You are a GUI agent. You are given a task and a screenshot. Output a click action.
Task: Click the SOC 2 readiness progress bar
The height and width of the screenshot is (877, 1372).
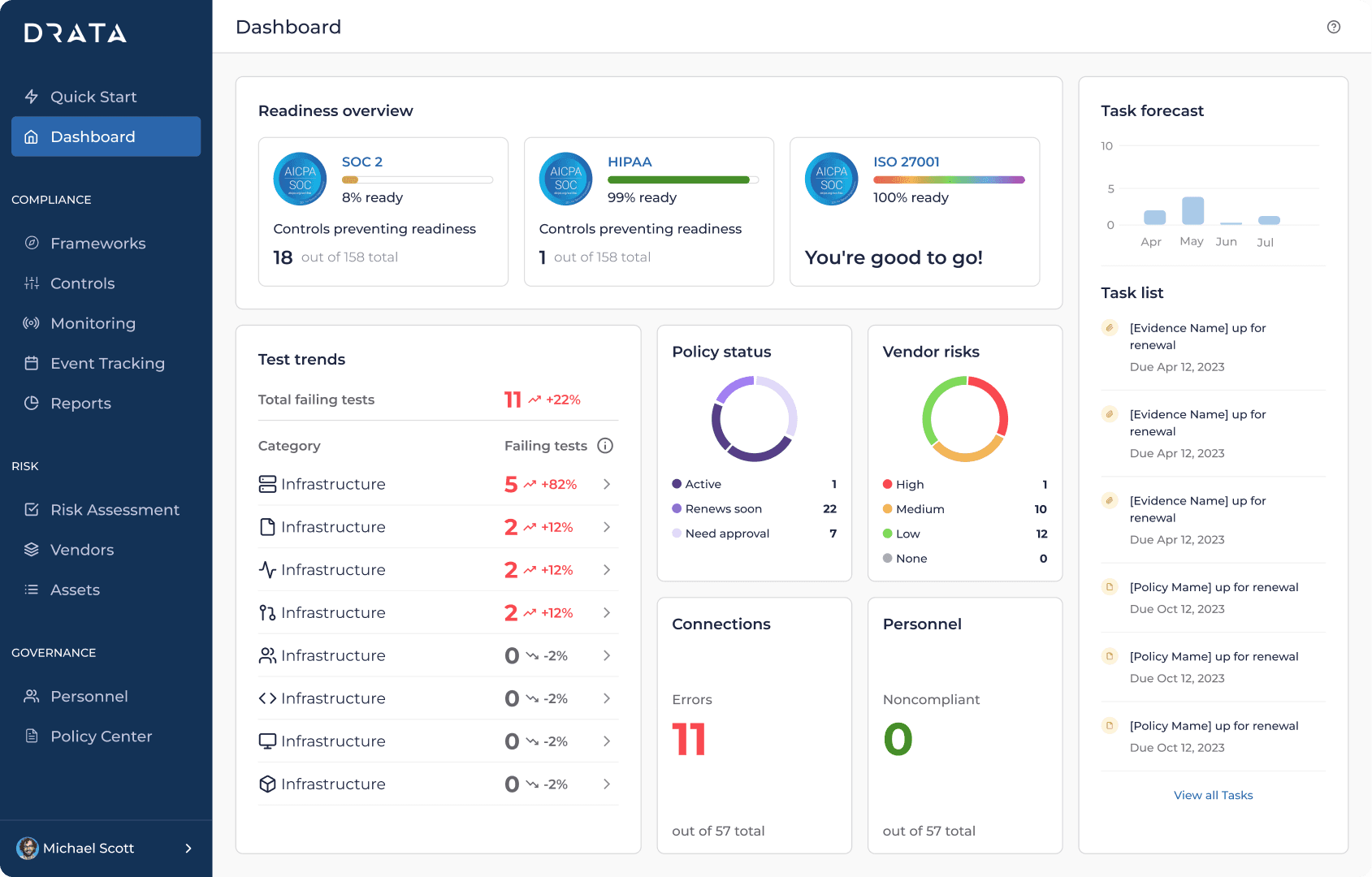(x=418, y=179)
